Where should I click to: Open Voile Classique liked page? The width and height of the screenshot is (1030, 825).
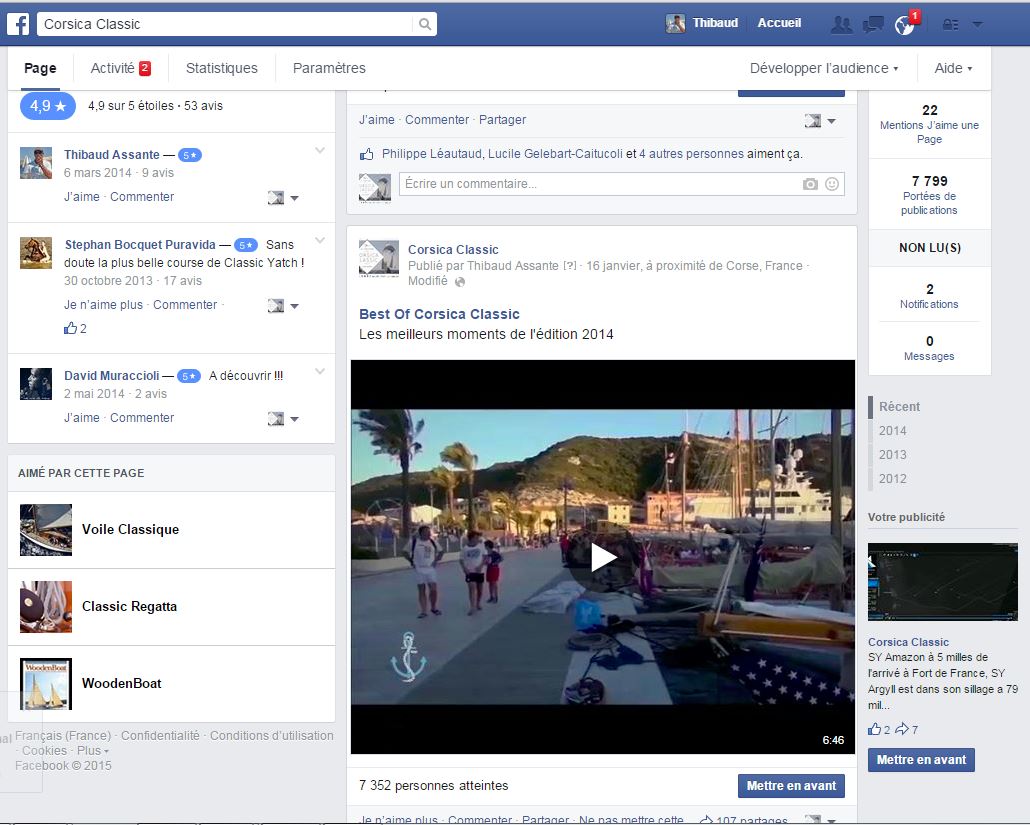[130, 529]
